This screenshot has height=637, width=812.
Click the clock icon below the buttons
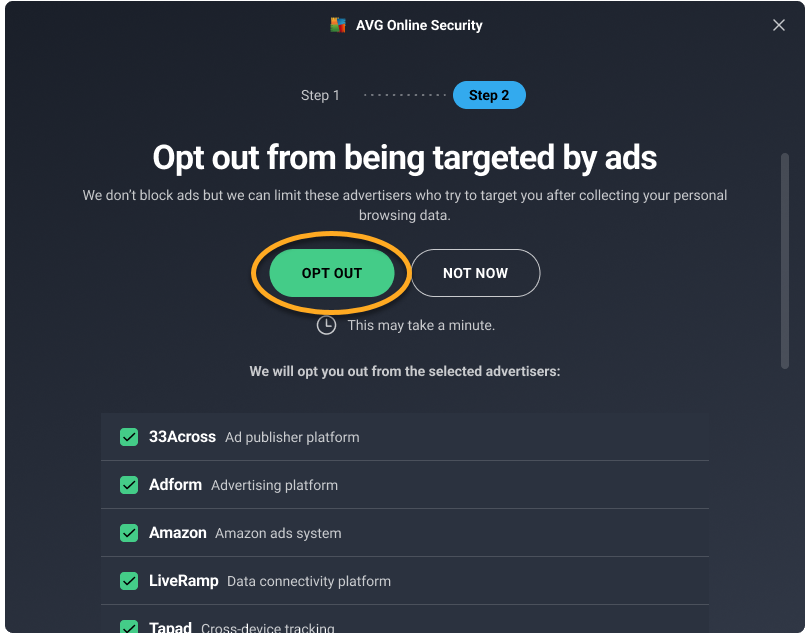click(x=326, y=325)
